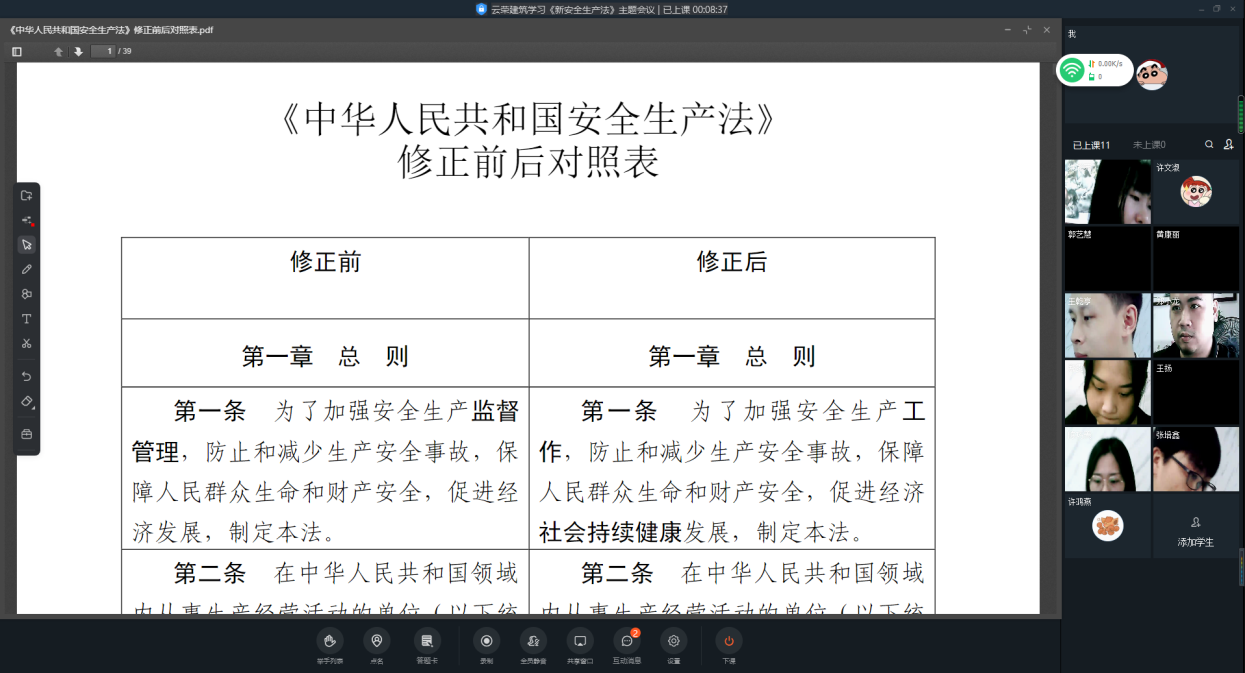The height and width of the screenshot is (673, 1245).
Task: Select 许文浪 student tile
Action: (1196, 193)
